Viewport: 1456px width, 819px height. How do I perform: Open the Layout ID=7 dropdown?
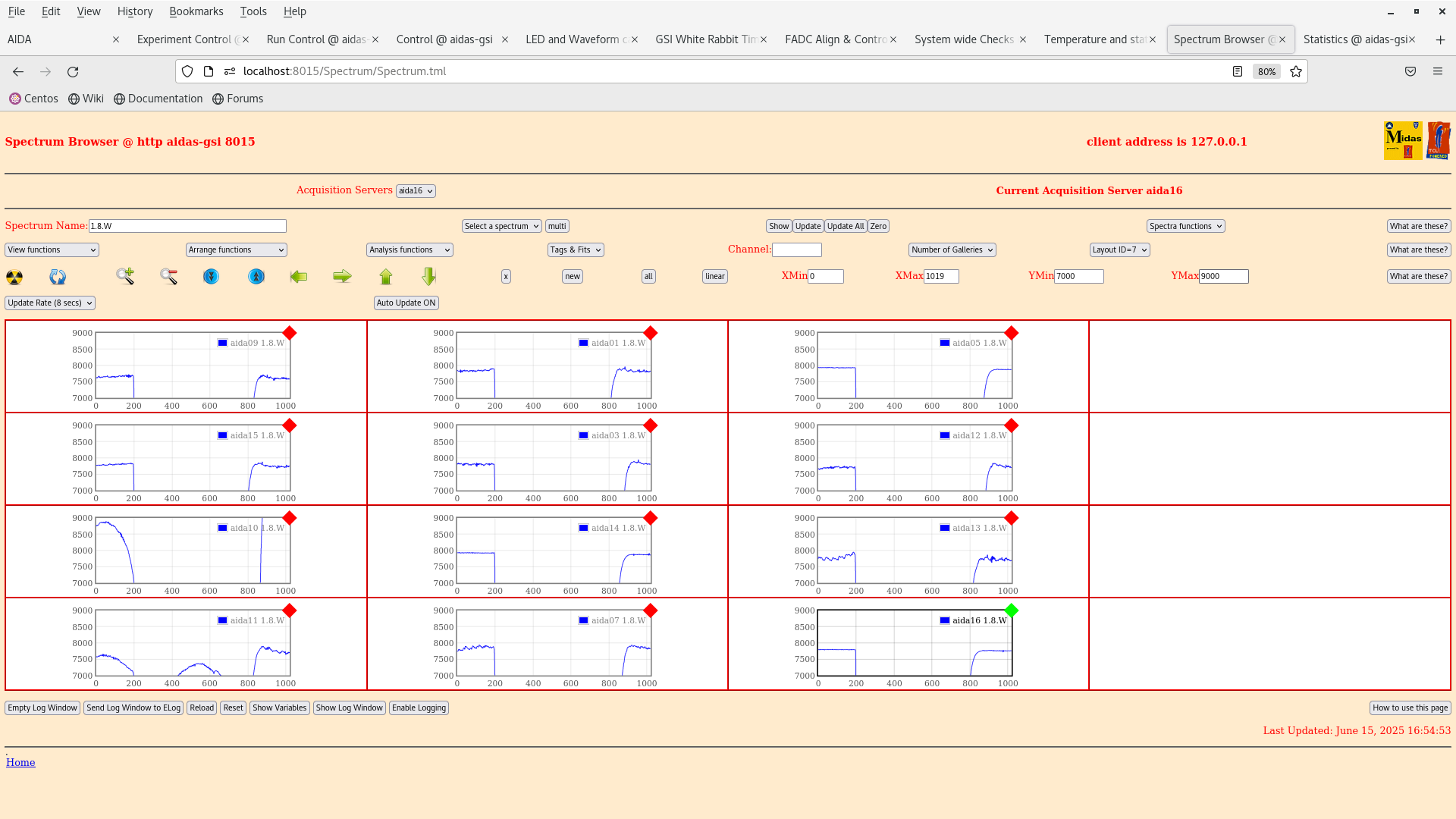1119,249
